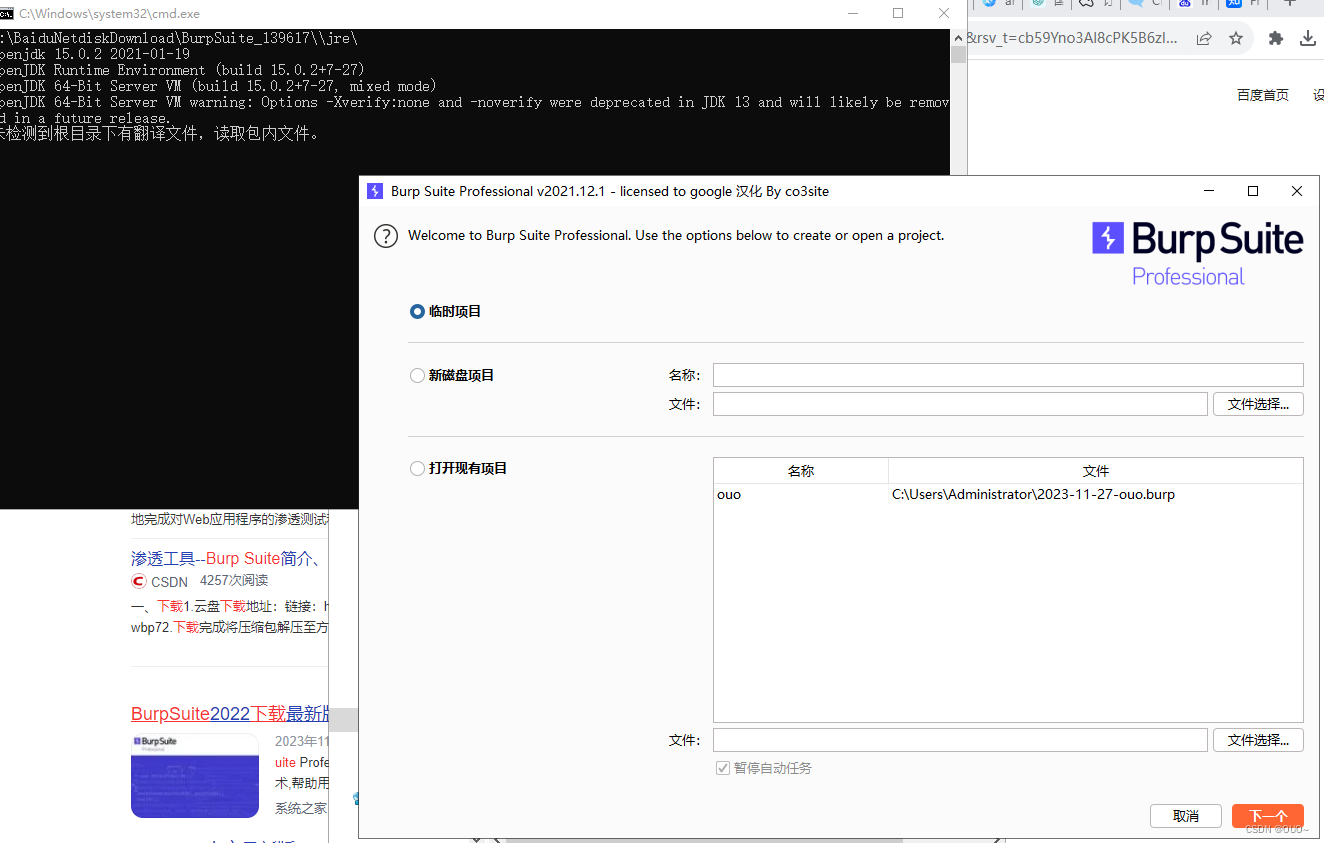Click the 4257次阅读 text in search result

(234, 580)
